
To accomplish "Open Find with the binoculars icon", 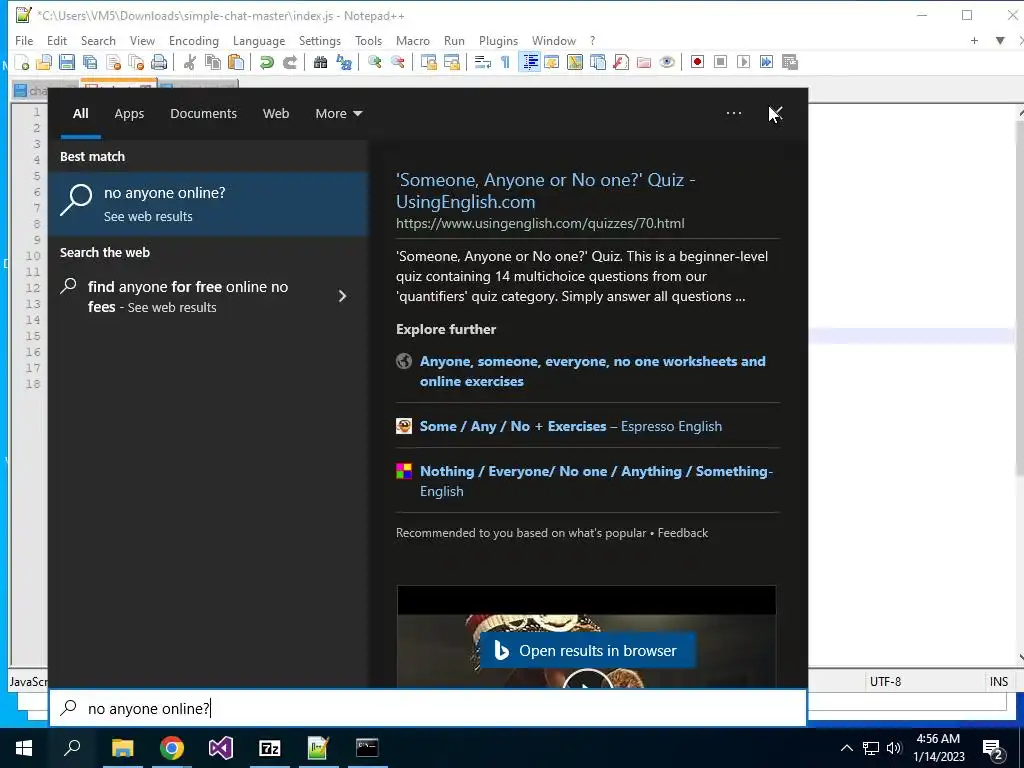I will [321, 62].
